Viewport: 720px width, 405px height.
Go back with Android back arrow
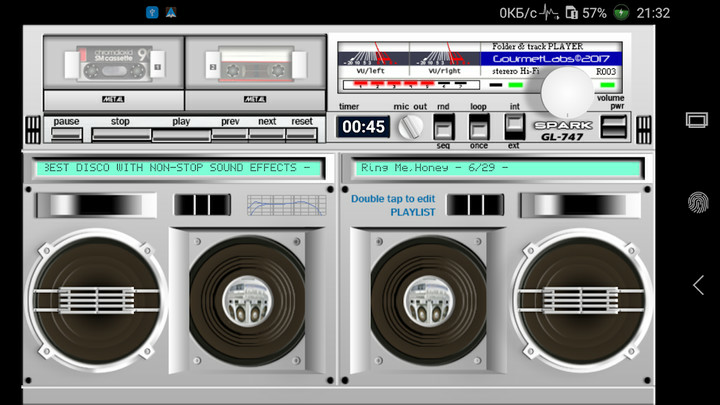tap(698, 285)
